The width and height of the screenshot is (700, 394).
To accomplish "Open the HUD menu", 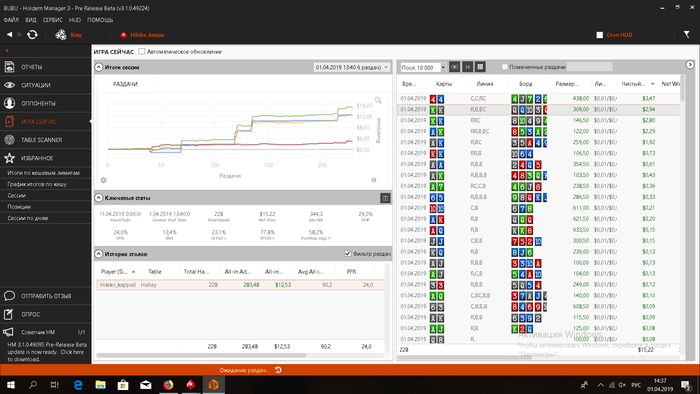I will 75,20.
